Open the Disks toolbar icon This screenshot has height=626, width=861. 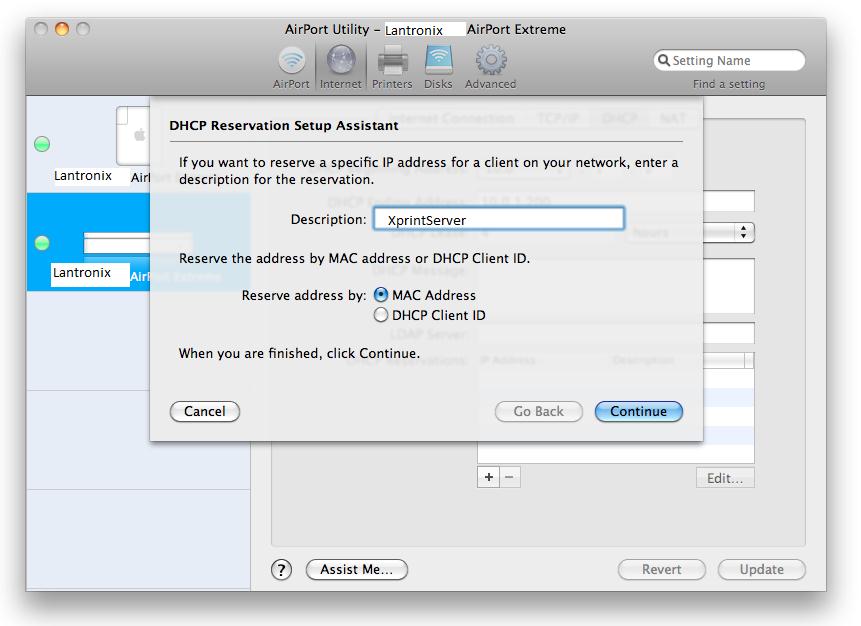[x=438, y=64]
